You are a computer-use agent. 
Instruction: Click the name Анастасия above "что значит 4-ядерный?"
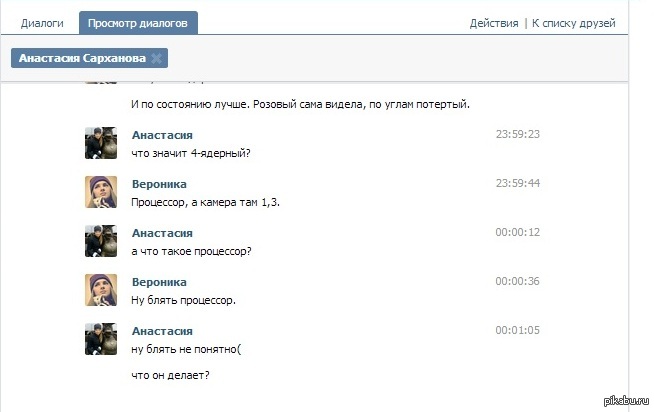pos(162,135)
